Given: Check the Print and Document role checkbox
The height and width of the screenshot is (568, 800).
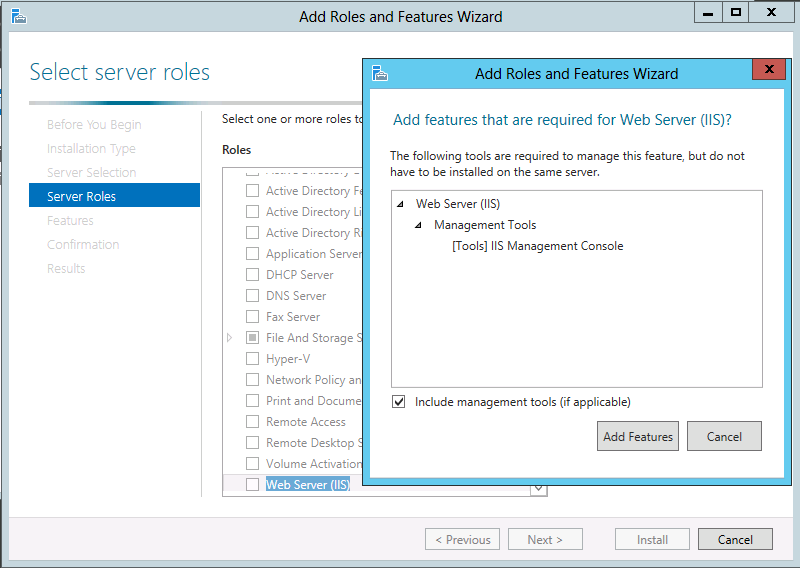Looking at the screenshot, I should point(253,401).
